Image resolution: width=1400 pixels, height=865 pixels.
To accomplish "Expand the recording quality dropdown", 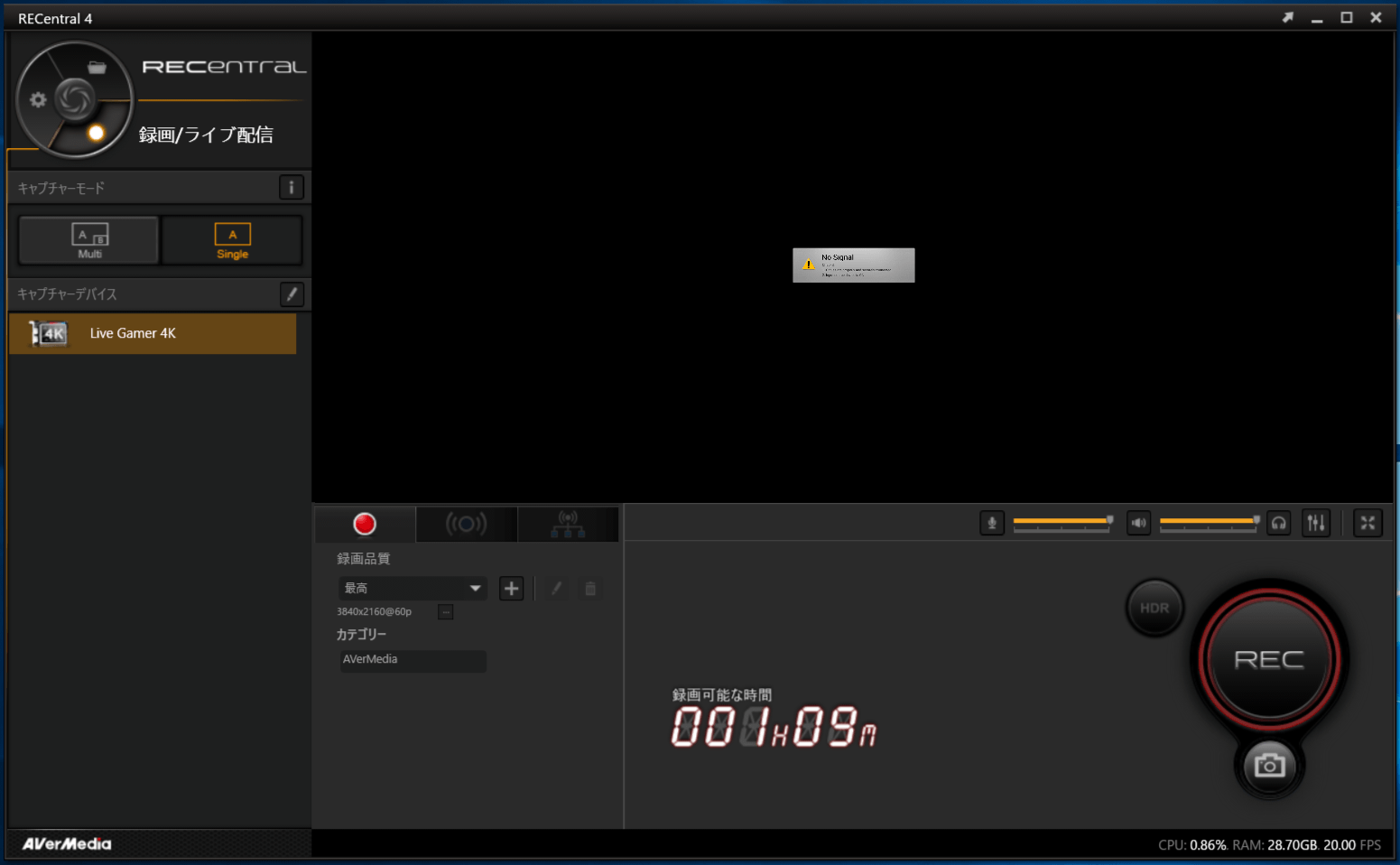I will coord(413,589).
